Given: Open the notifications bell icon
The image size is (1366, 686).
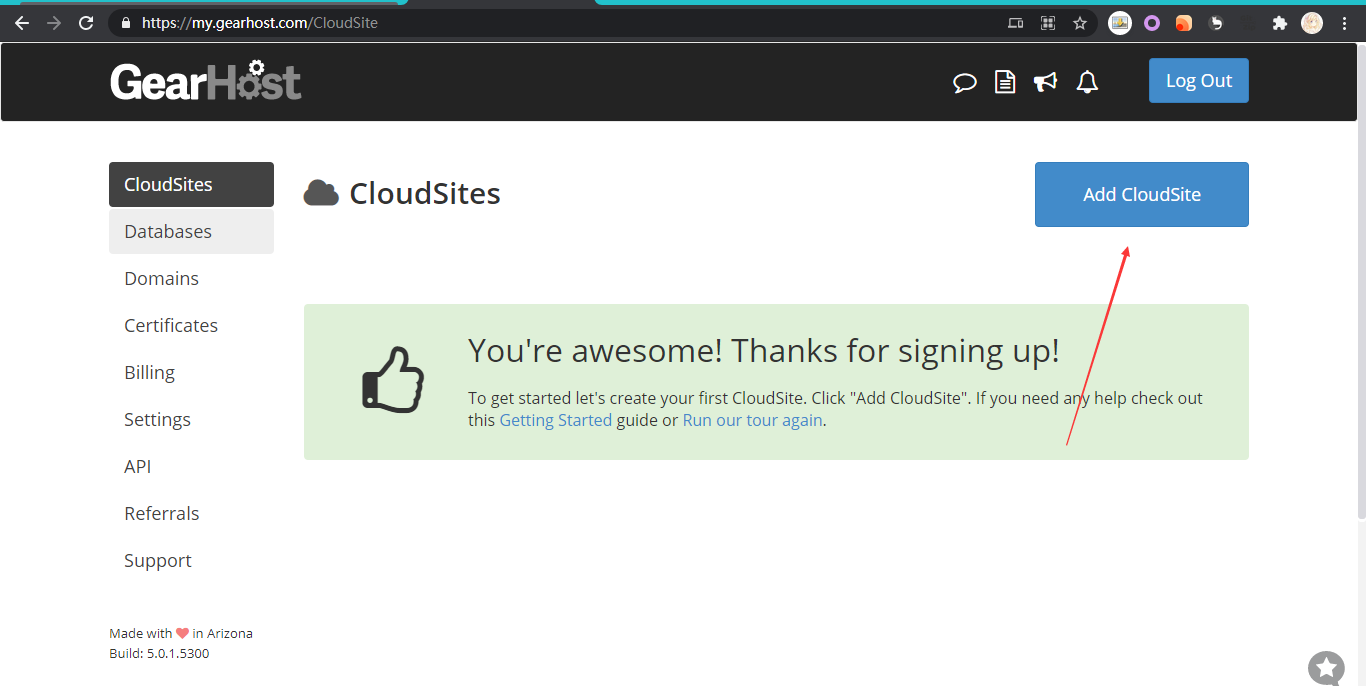Looking at the screenshot, I should 1087,82.
